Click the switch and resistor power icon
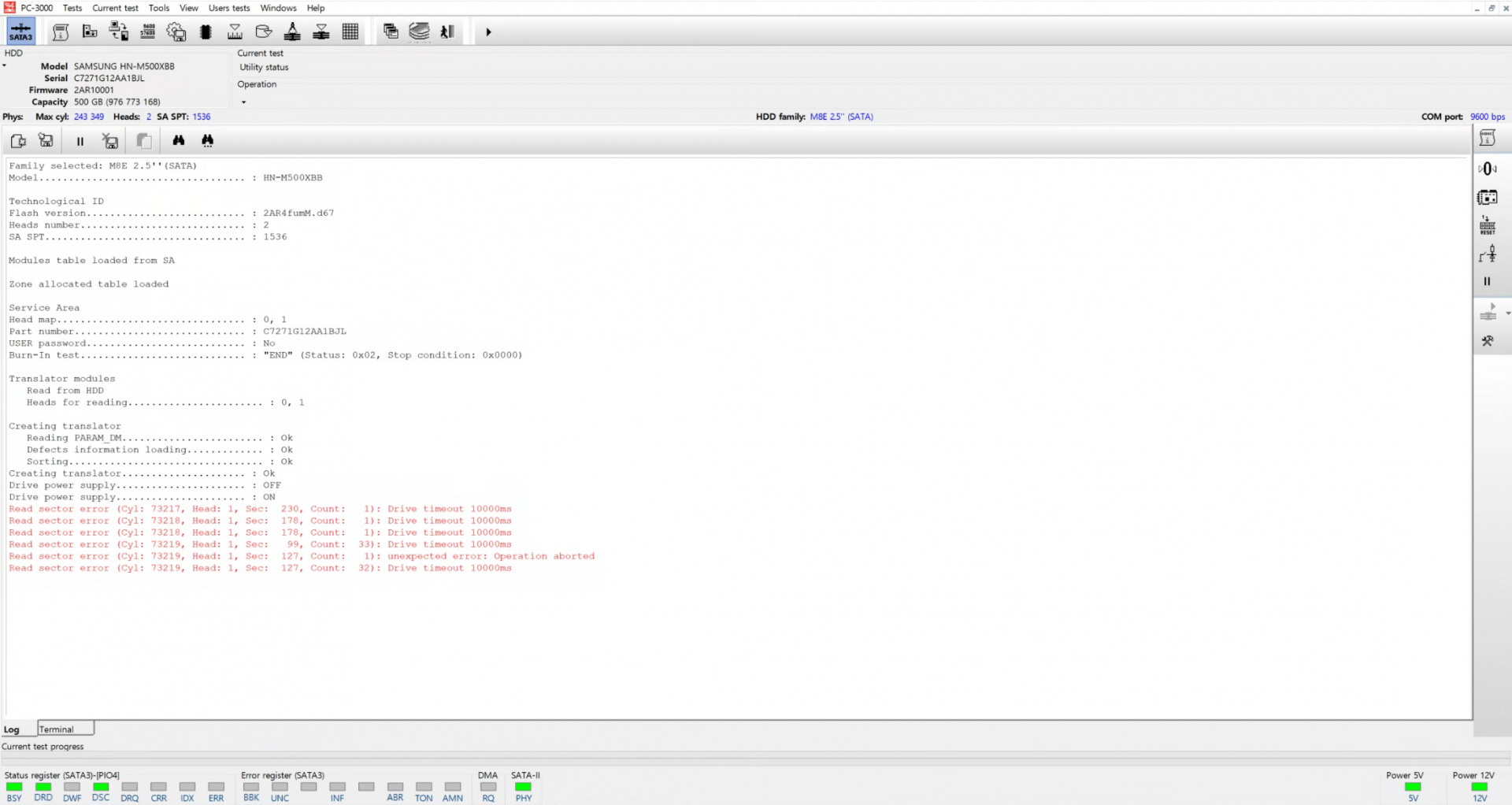Image resolution: width=1512 pixels, height=805 pixels. [1487, 254]
